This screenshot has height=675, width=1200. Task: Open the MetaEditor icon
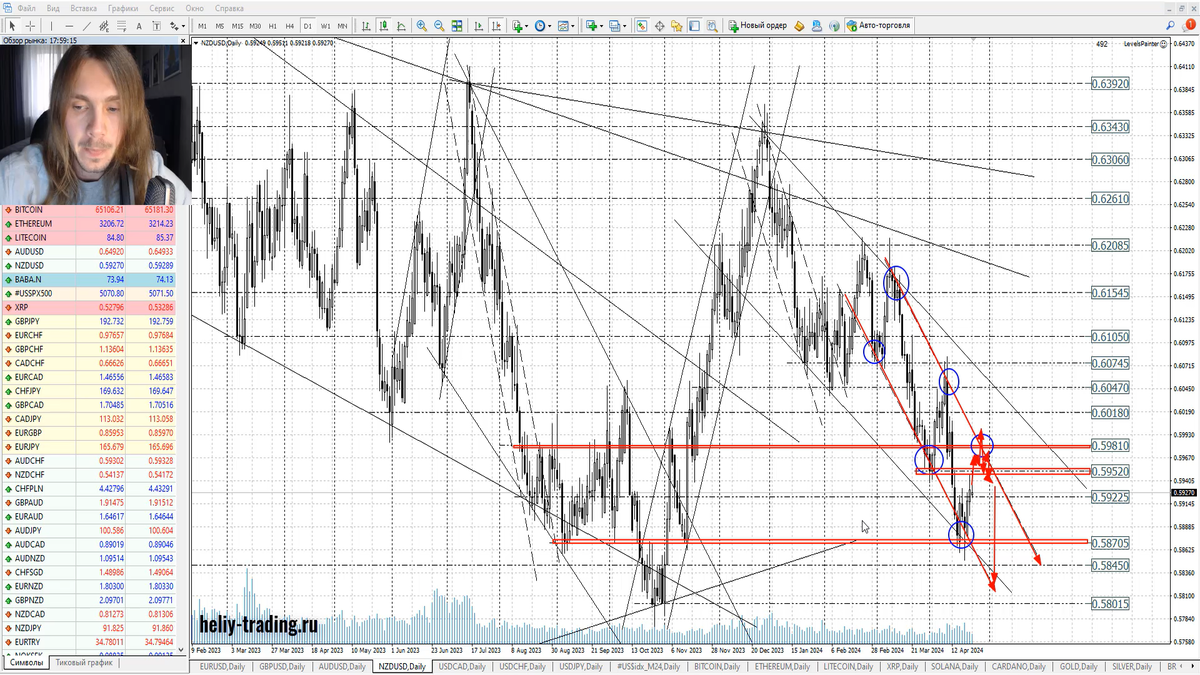(799, 25)
